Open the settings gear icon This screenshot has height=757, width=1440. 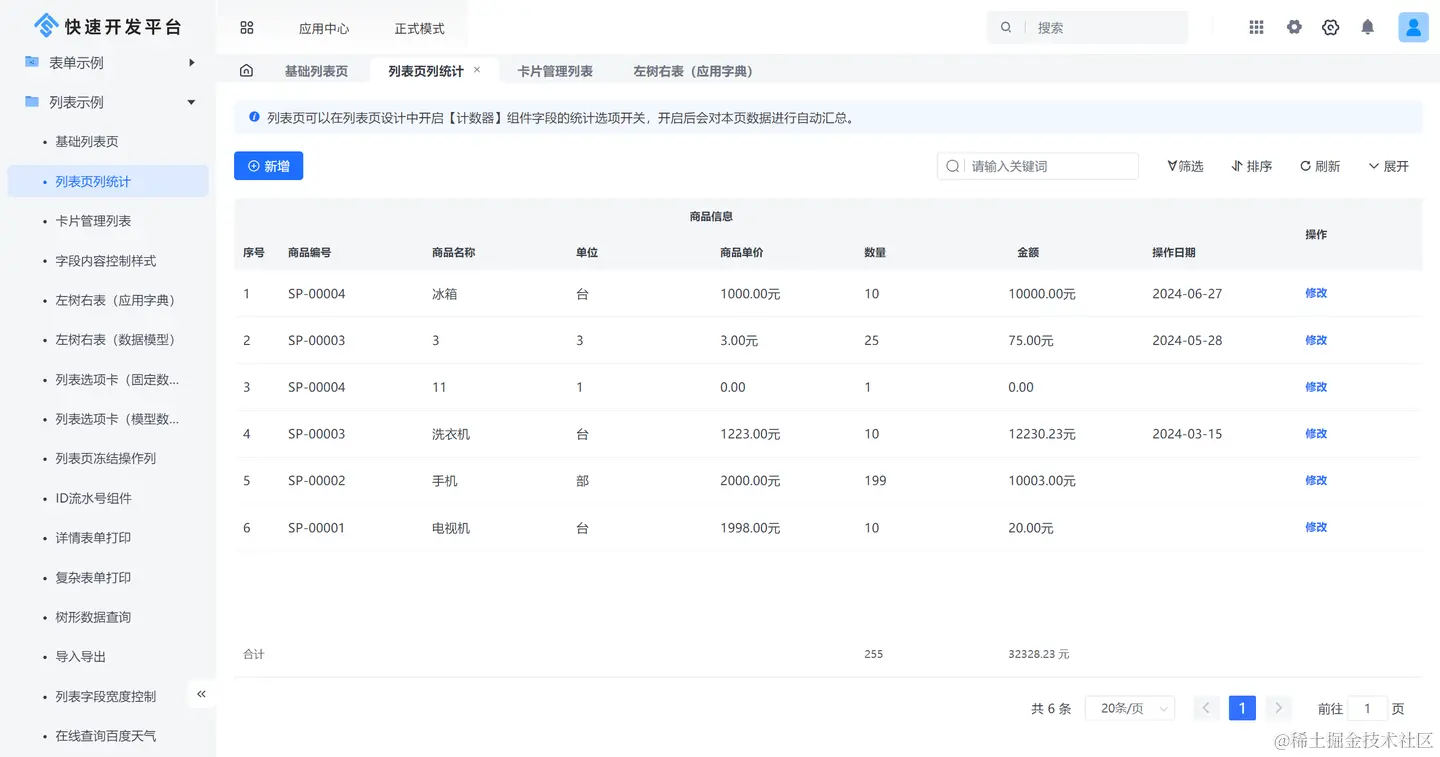(x=1294, y=28)
